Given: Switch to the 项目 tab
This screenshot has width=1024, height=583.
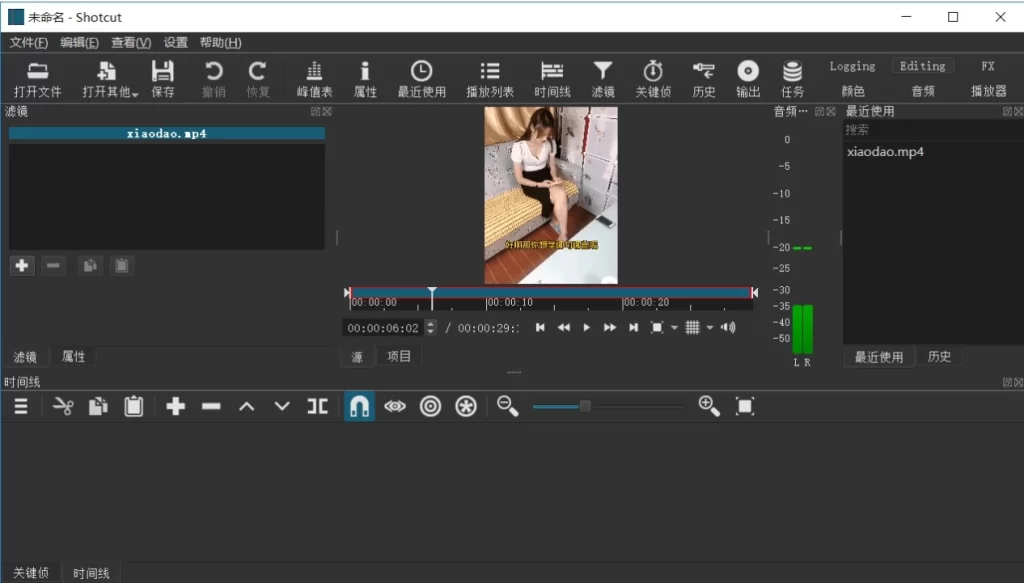Looking at the screenshot, I should (x=399, y=356).
